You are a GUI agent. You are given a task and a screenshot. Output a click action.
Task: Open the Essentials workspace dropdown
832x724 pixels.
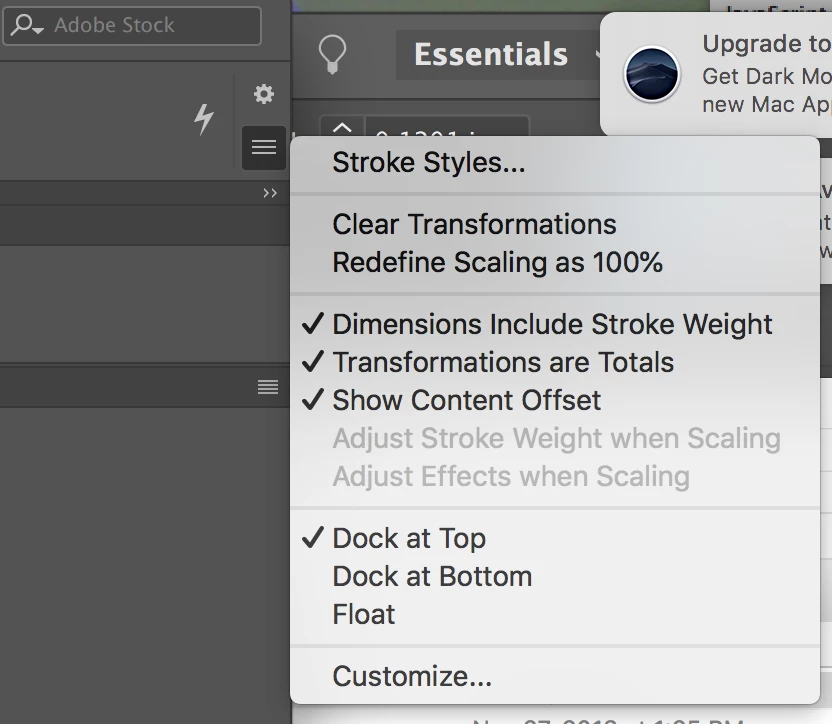(494, 54)
